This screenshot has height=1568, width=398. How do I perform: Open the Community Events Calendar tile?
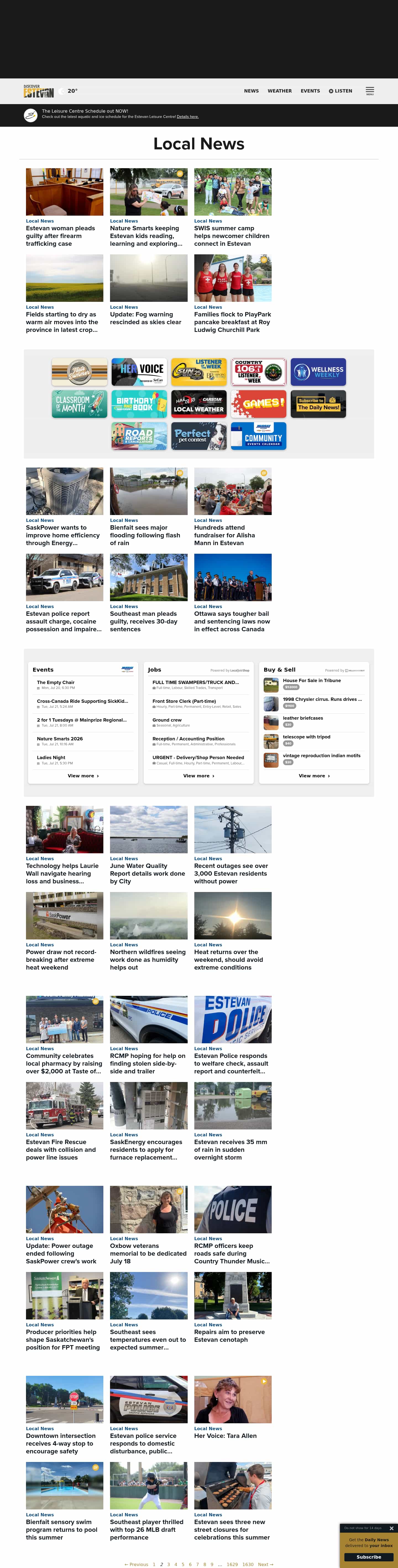point(258,436)
